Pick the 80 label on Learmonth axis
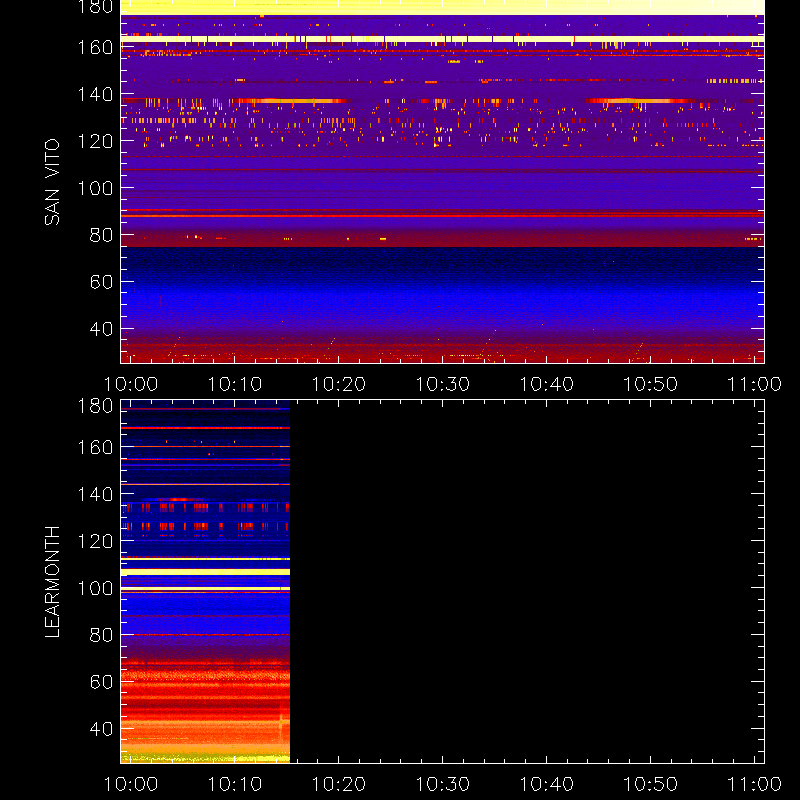800x800 pixels. (101, 635)
